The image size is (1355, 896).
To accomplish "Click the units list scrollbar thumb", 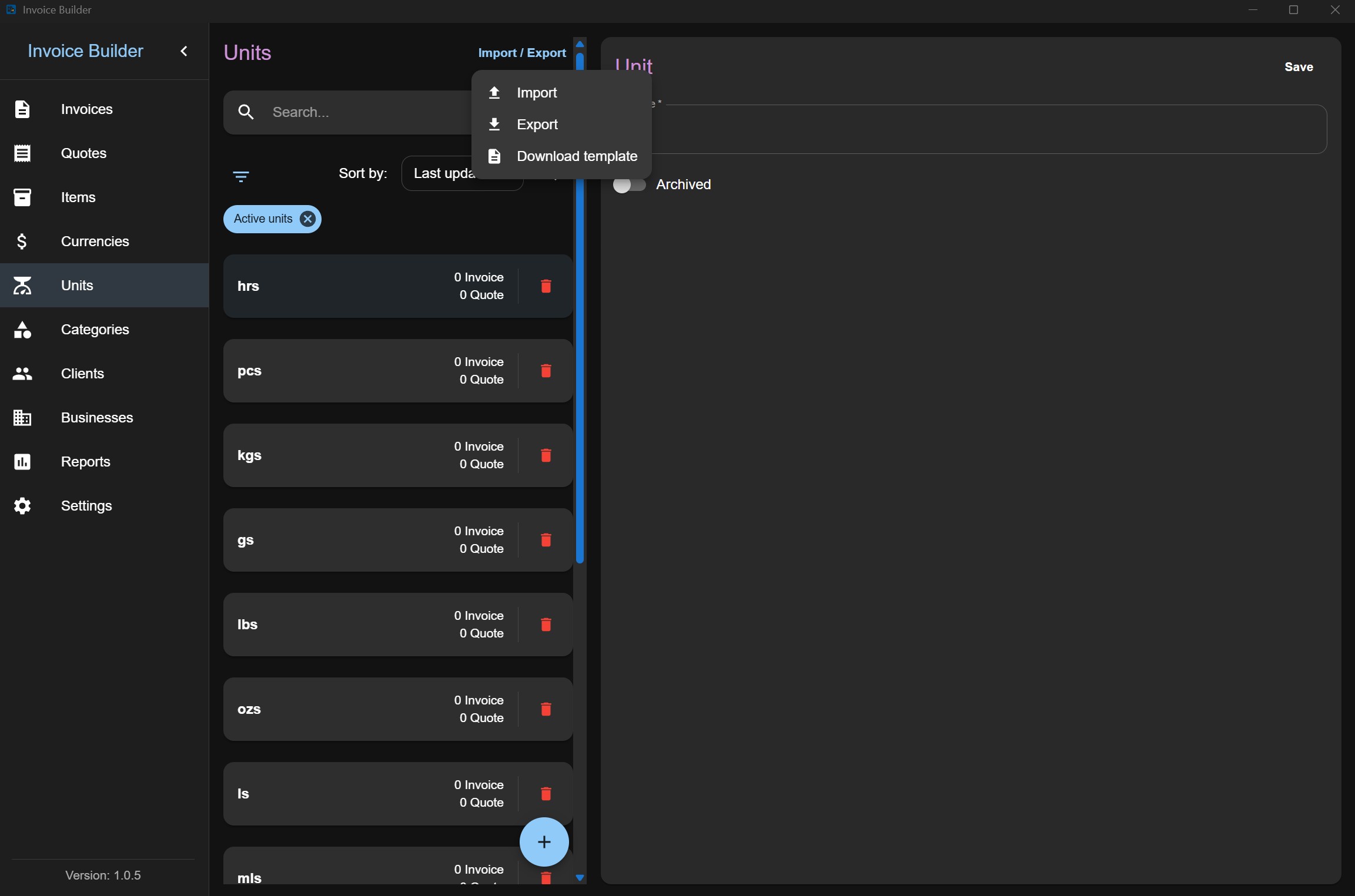I will pyautogui.click(x=580, y=308).
